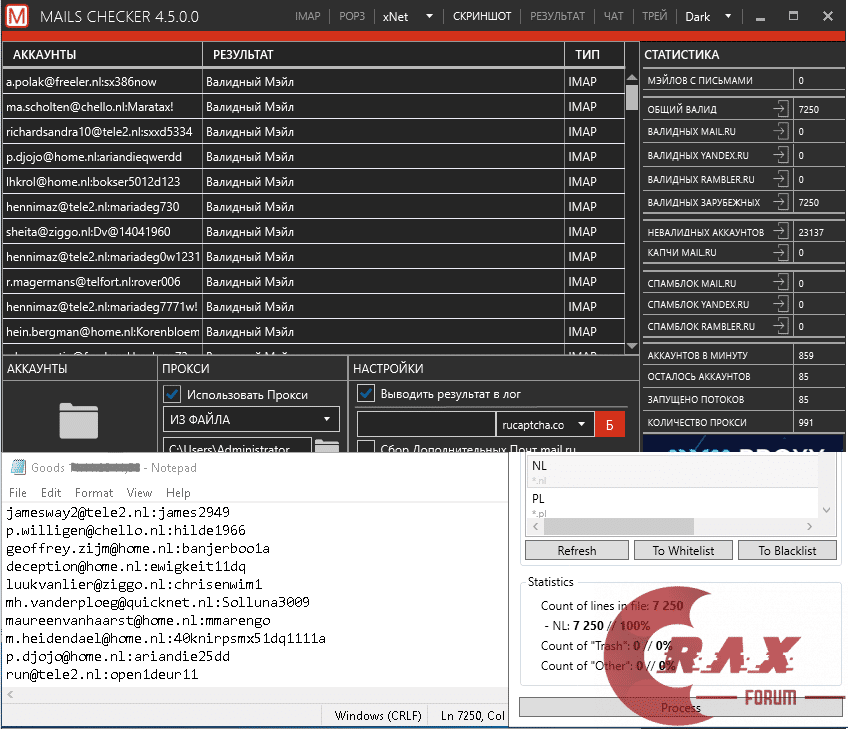Image resolution: width=848 pixels, height=729 pixels.
Task: Open СКРИНШОТ menu item
Action: [481, 16]
